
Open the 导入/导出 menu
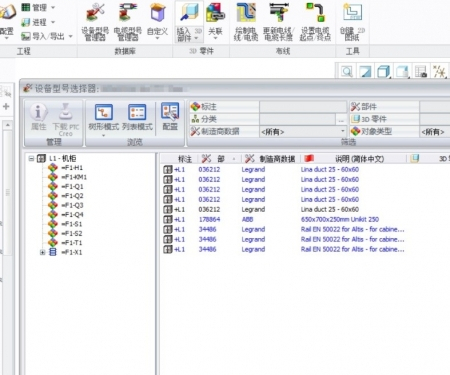coord(47,36)
